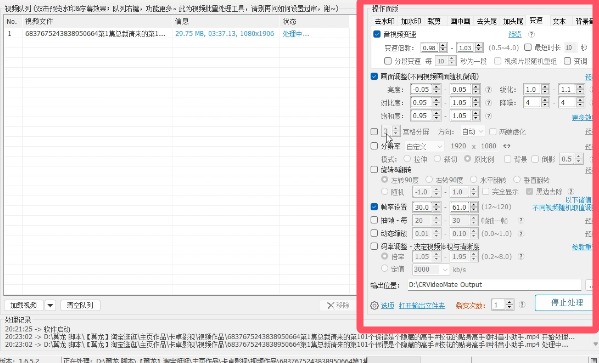This screenshot has height=363, width=599.
Task: Click the output path field D:\CRVideoMate Output
Action: [x=494, y=285]
